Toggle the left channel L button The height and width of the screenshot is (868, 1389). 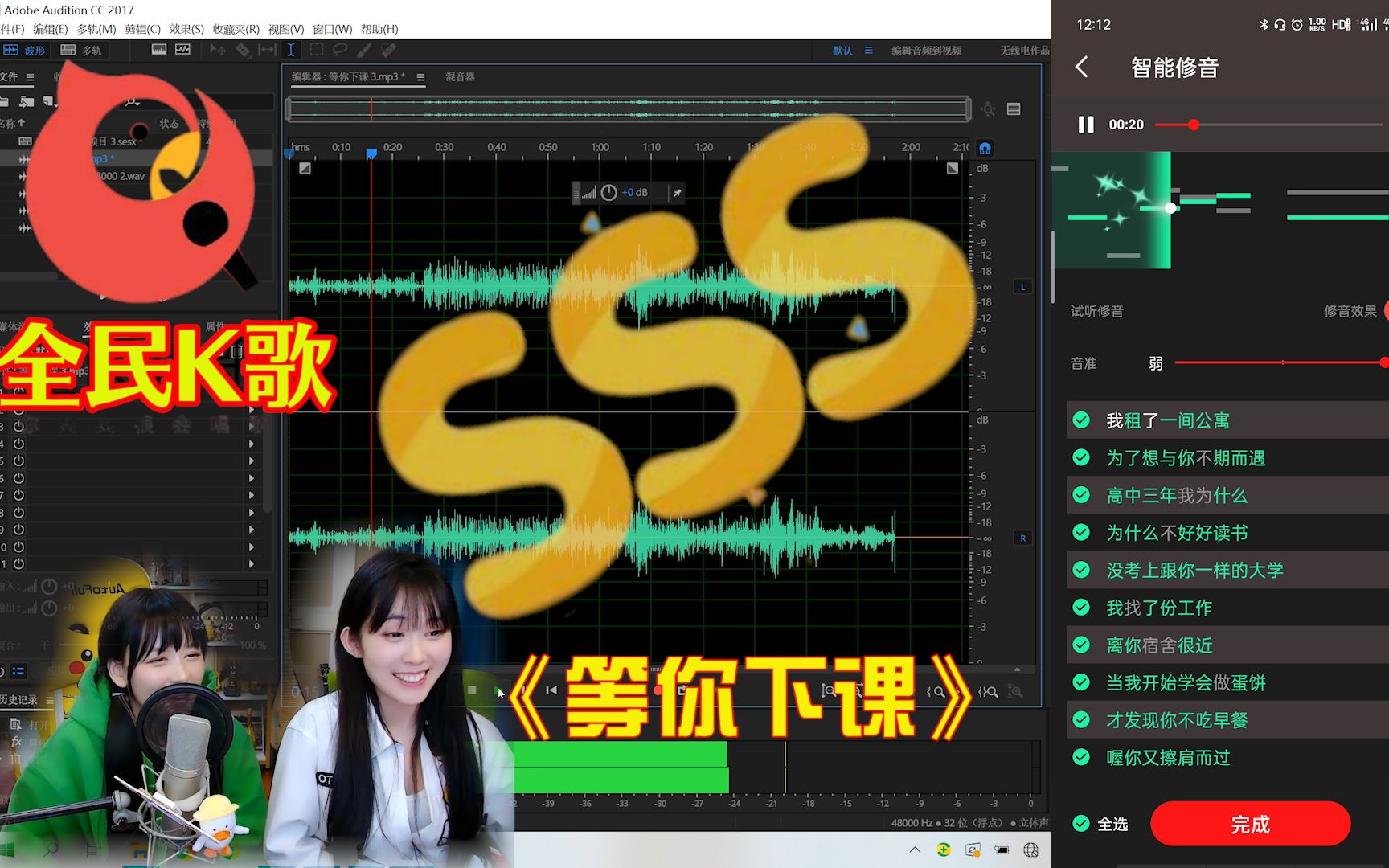1023,287
